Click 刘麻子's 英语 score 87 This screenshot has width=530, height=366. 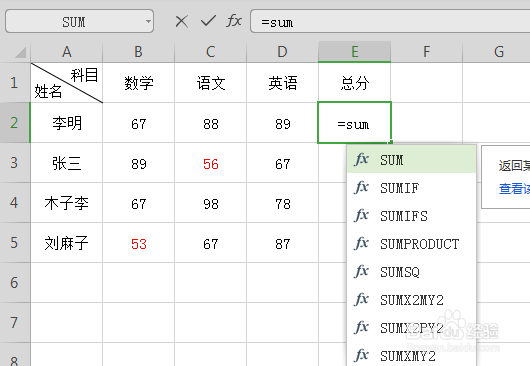[x=282, y=243]
